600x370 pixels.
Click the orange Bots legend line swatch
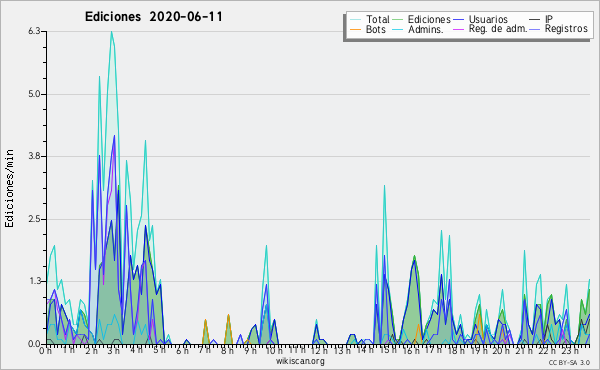click(x=355, y=29)
